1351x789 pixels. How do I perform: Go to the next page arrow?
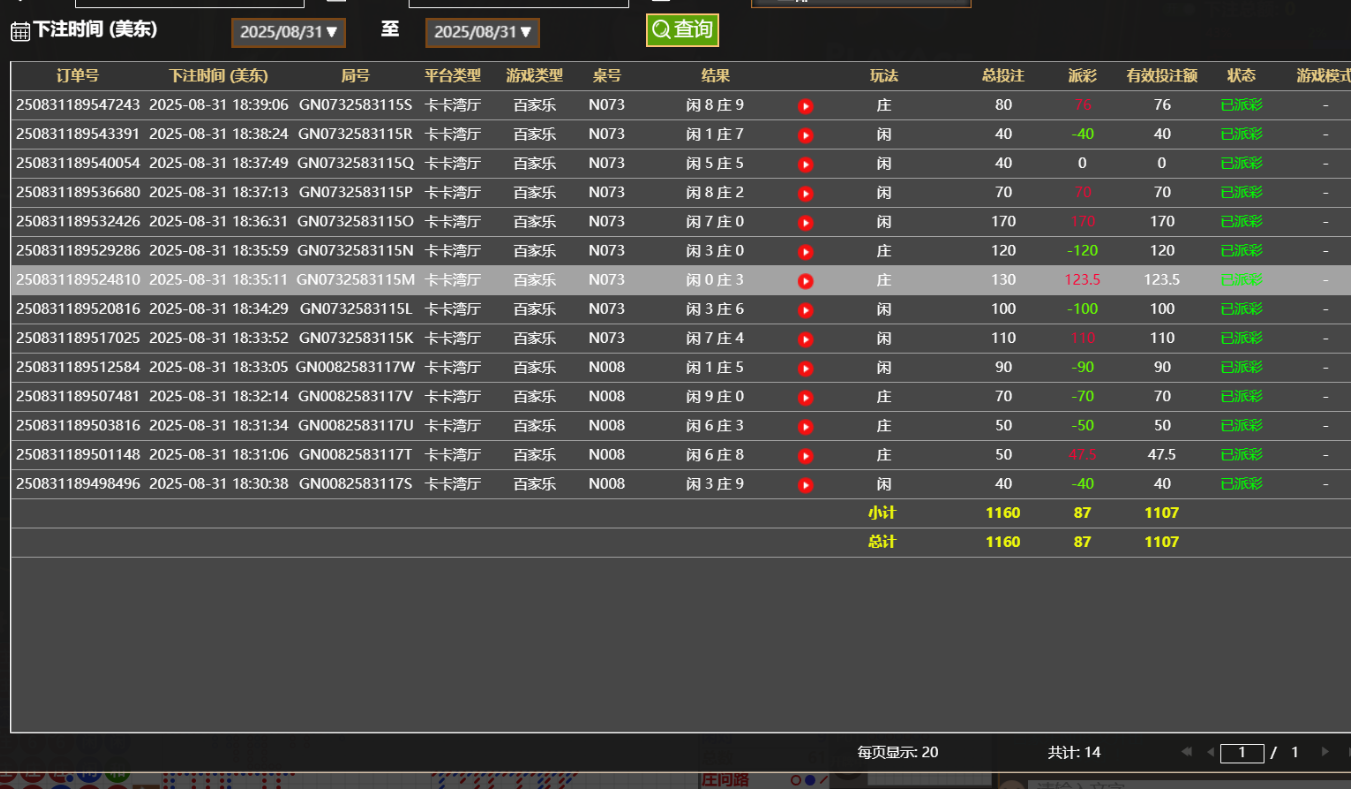(1325, 752)
